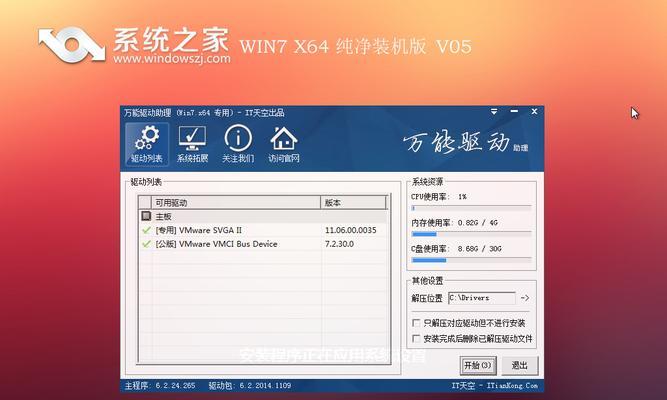
Task: Check 安装完成后删除已解压驱动文件 option
Action: tap(416, 339)
